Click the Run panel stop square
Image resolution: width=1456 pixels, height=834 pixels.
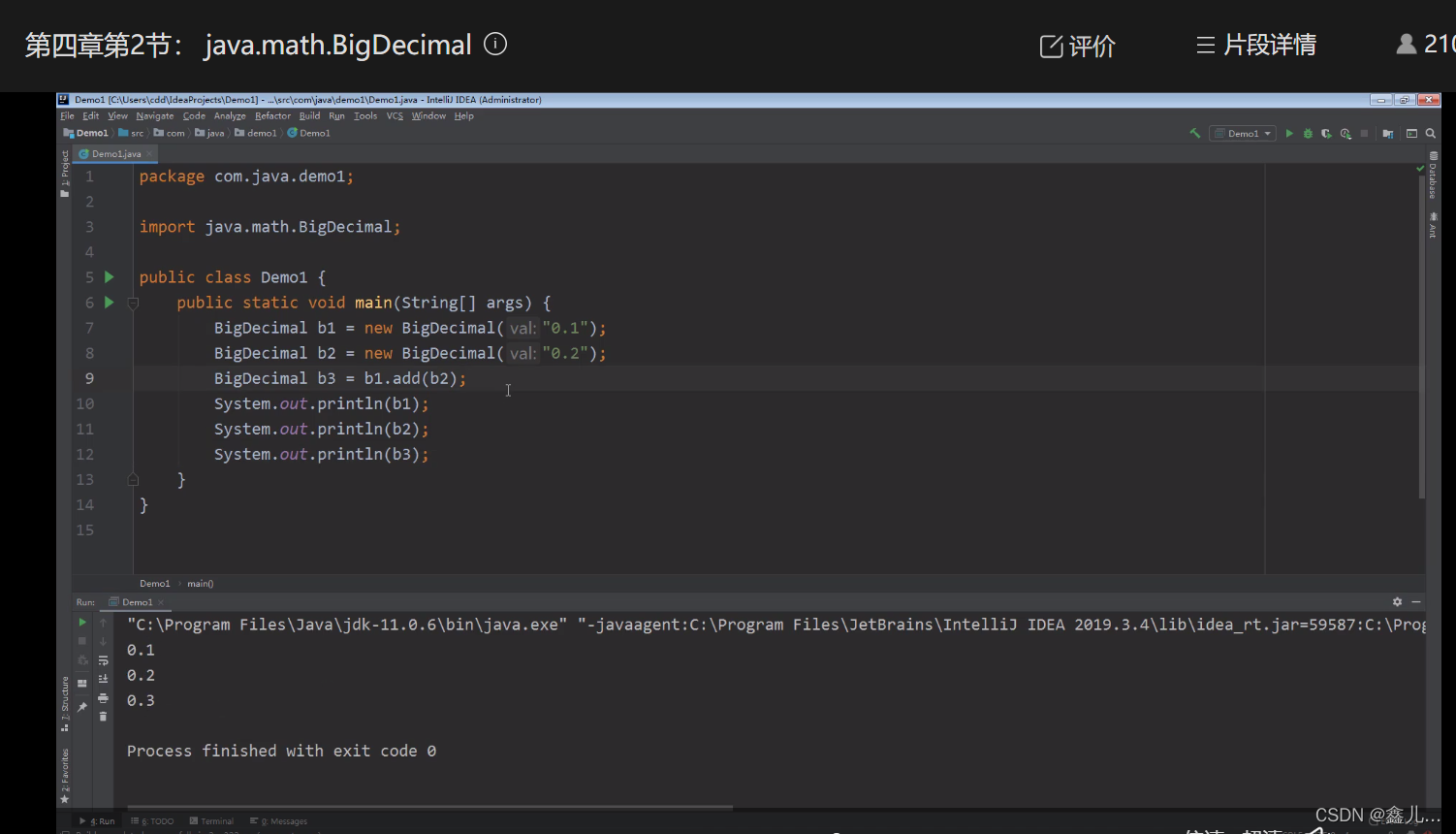[x=82, y=641]
